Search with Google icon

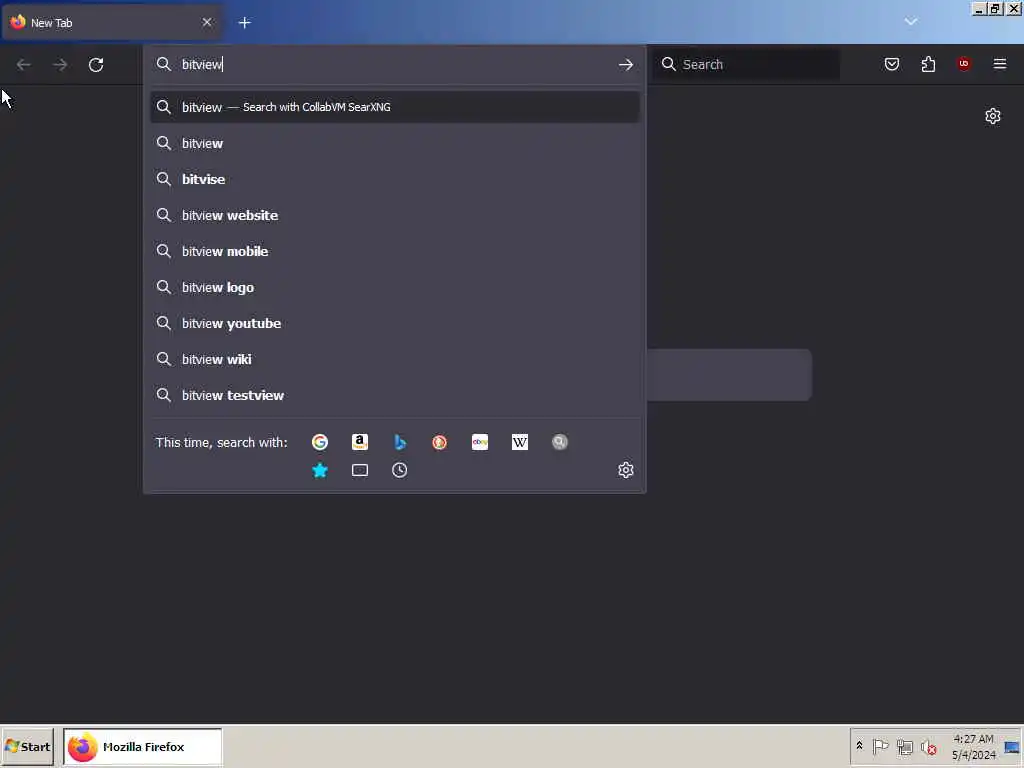tap(319, 442)
